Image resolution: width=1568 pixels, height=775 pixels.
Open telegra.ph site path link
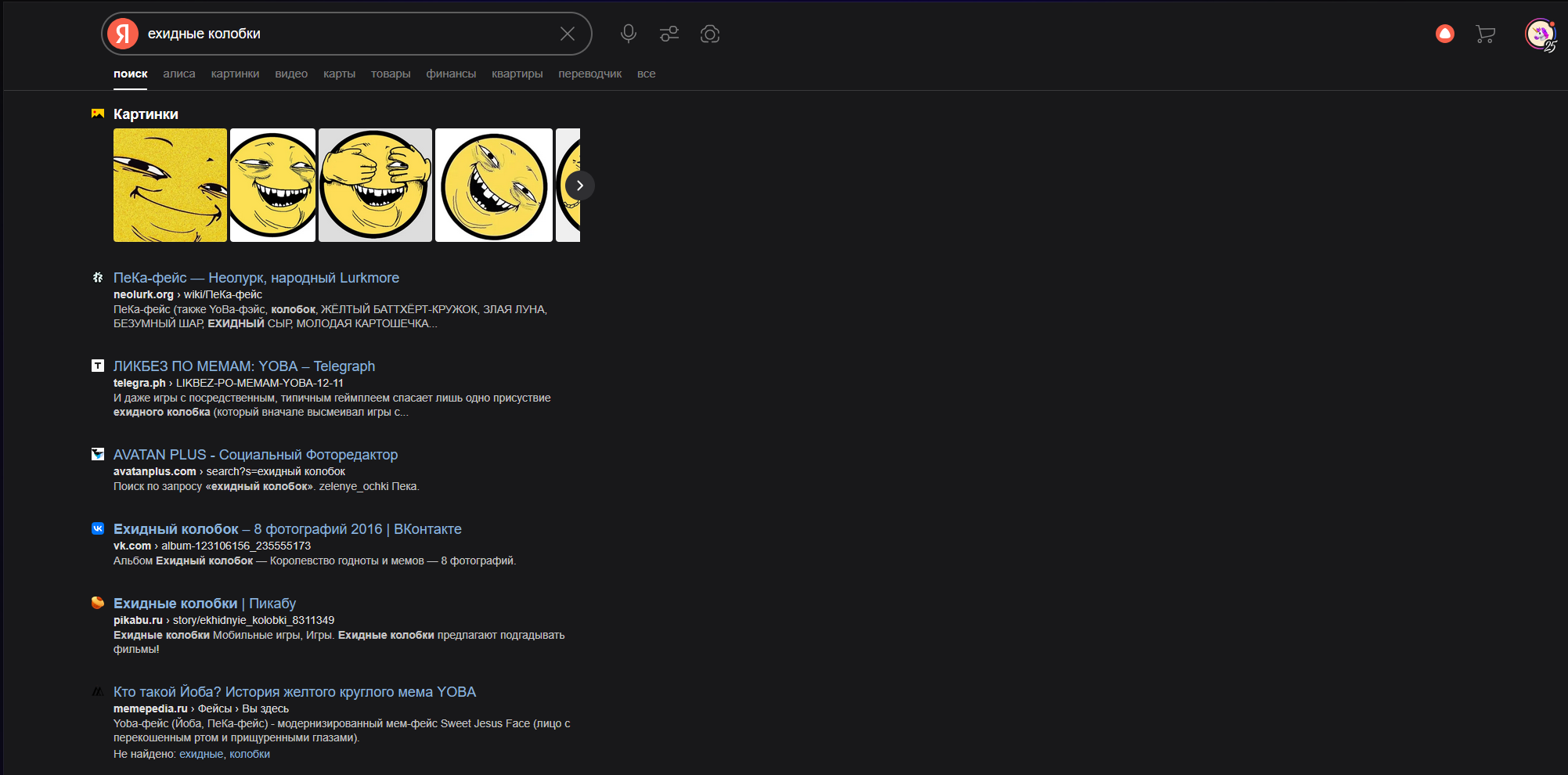[x=229, y=383]
